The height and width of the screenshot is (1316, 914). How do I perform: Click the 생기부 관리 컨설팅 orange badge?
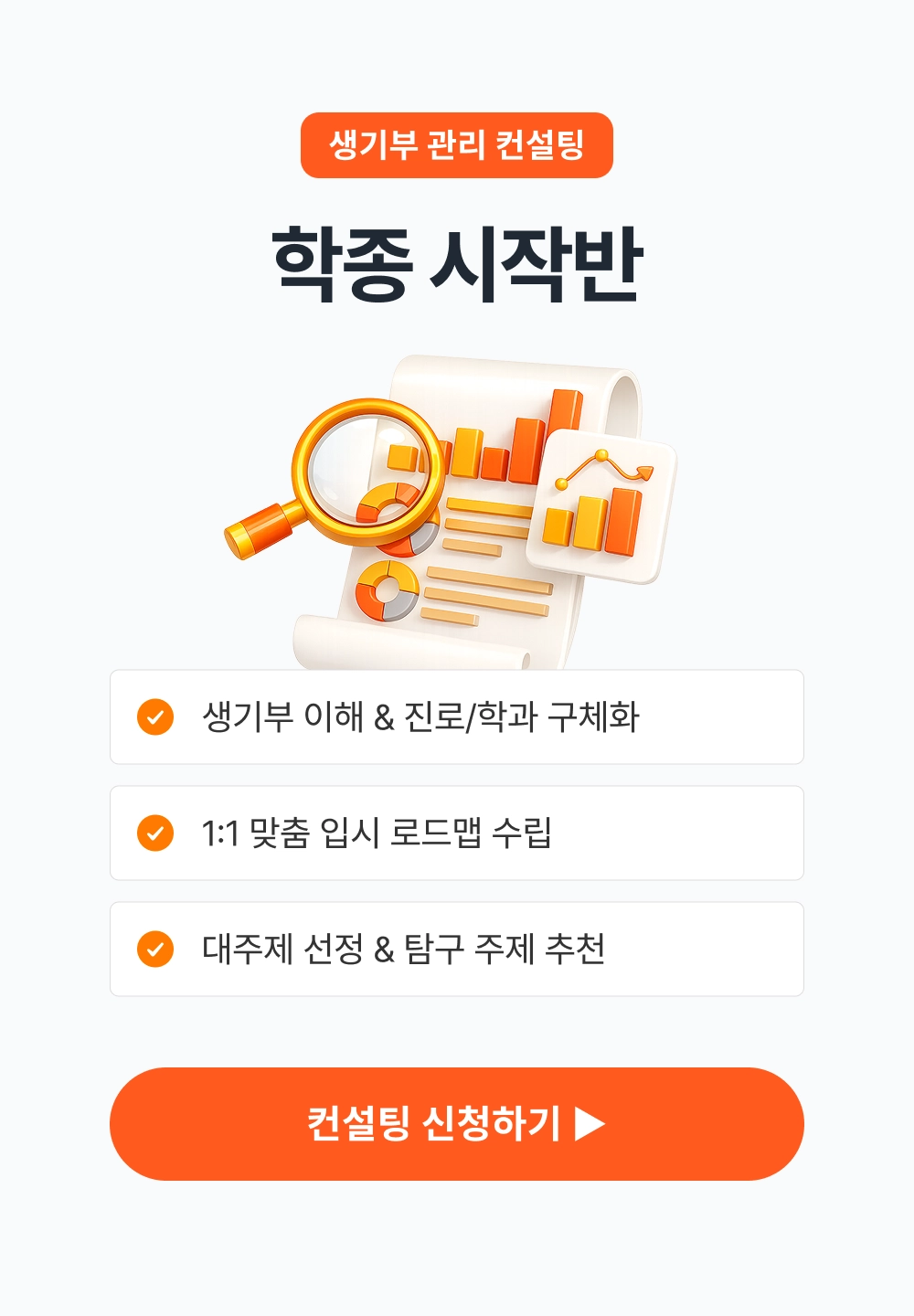457,145
